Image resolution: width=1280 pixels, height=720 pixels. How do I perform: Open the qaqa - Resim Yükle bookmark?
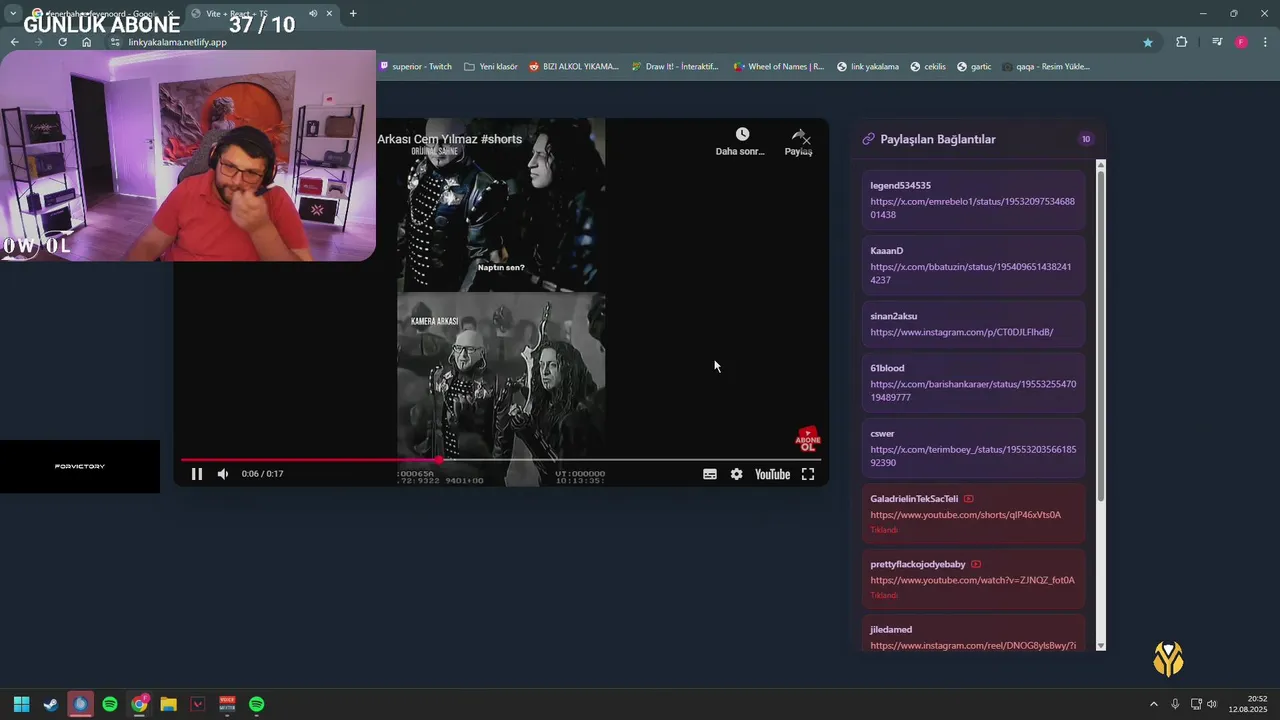pyautogui.click(x=1046, y=67)
